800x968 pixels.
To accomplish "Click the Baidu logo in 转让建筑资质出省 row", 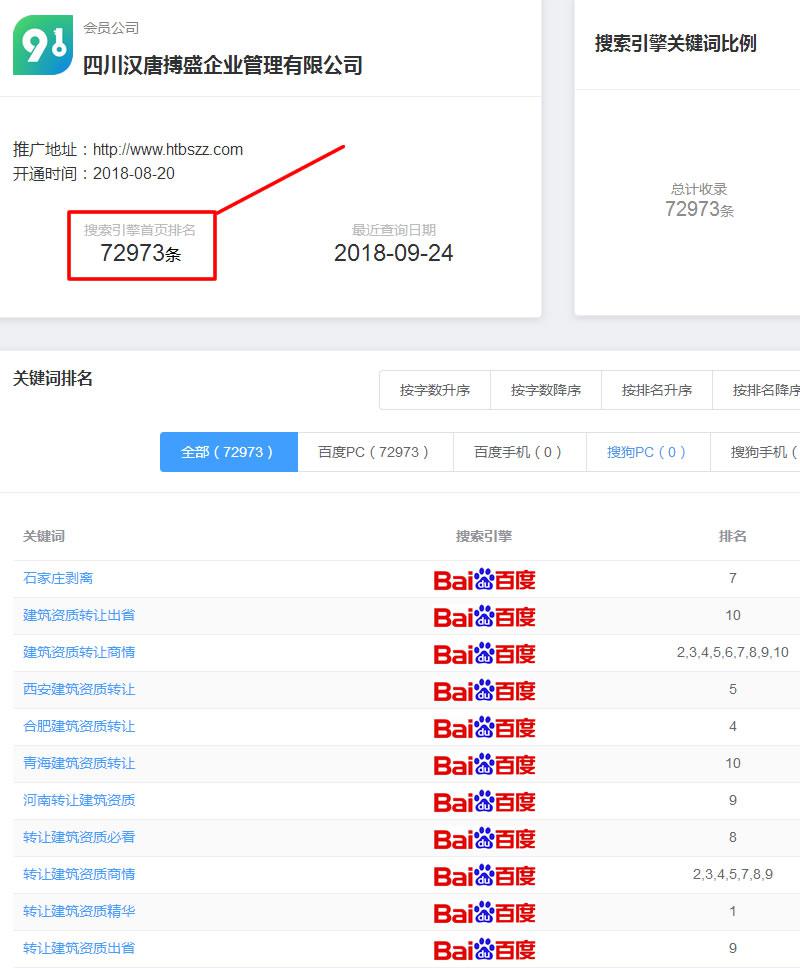I will 485,950.
